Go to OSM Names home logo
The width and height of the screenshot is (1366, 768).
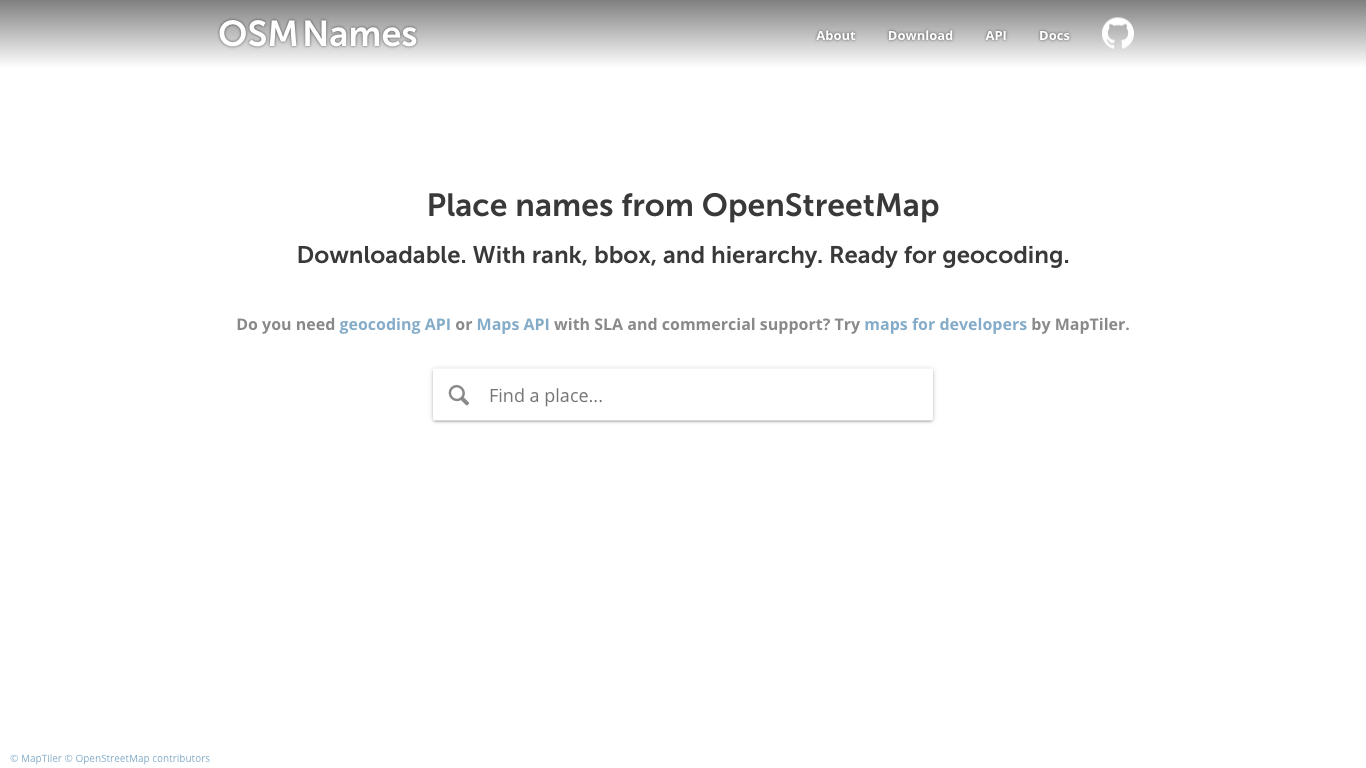[x=318, y=34]
